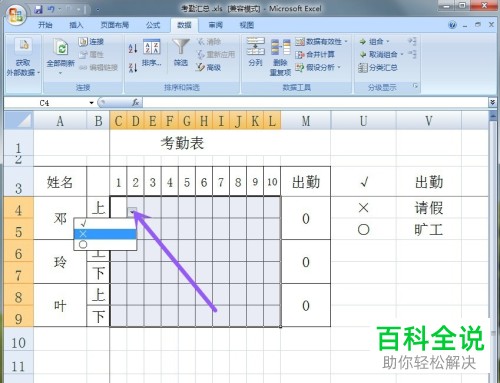Open 数据有效性 (Data Validation) dropdown
Viewport: 500px width, 383px height.
click(x=321, y=42)
